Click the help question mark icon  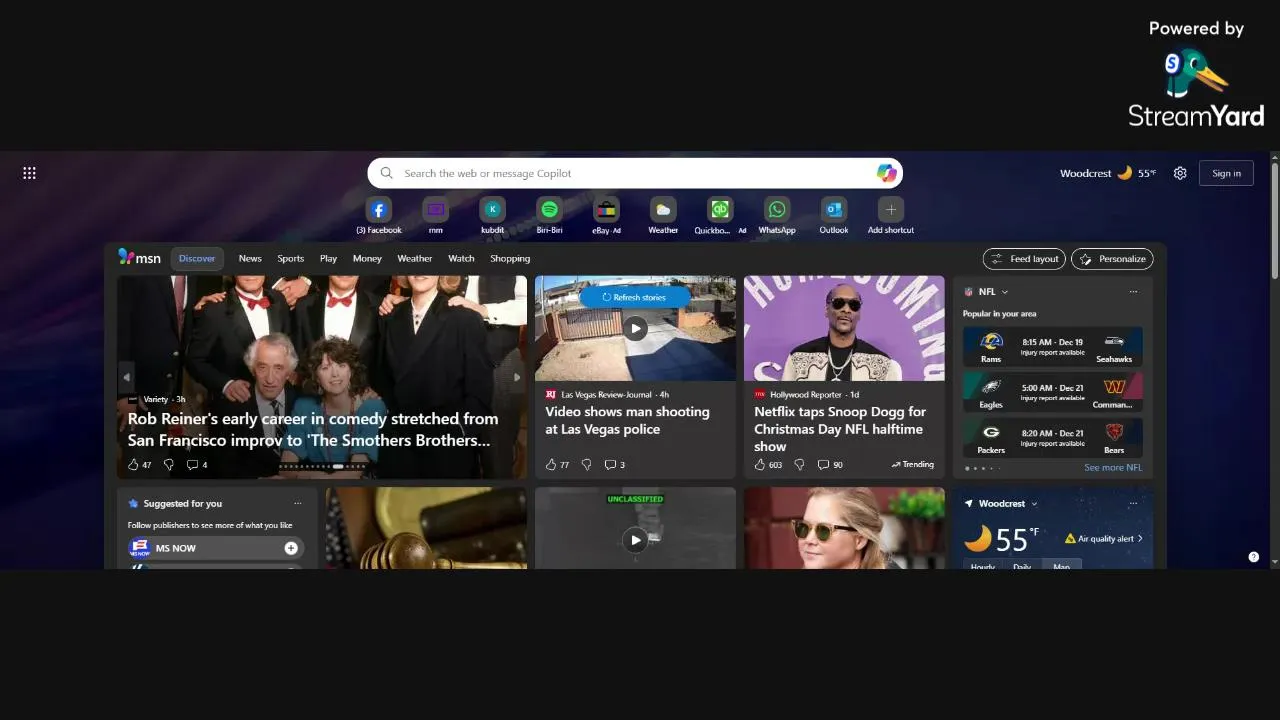click(x=1254, y=557)
